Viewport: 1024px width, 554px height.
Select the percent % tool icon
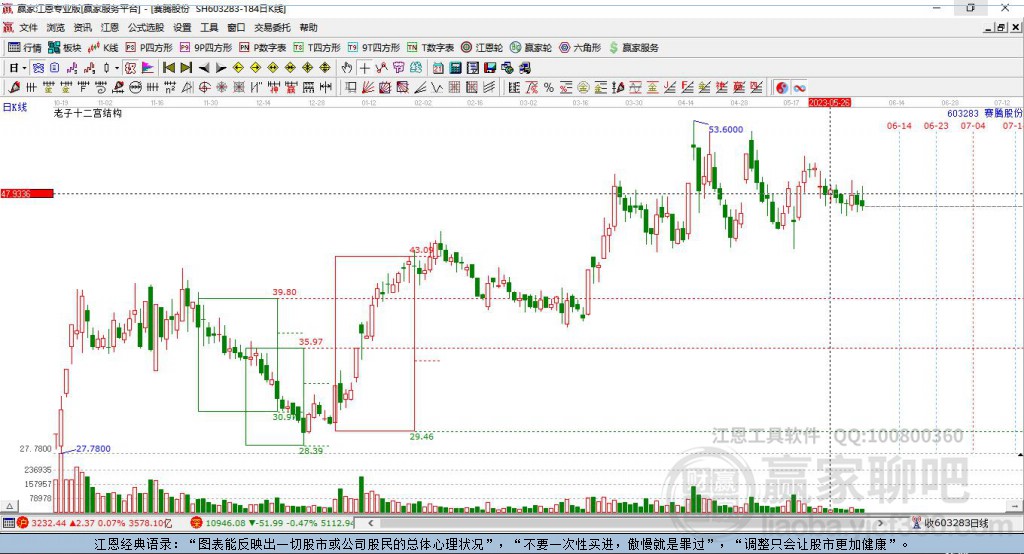pyautogui.click(x=549, y=88)
